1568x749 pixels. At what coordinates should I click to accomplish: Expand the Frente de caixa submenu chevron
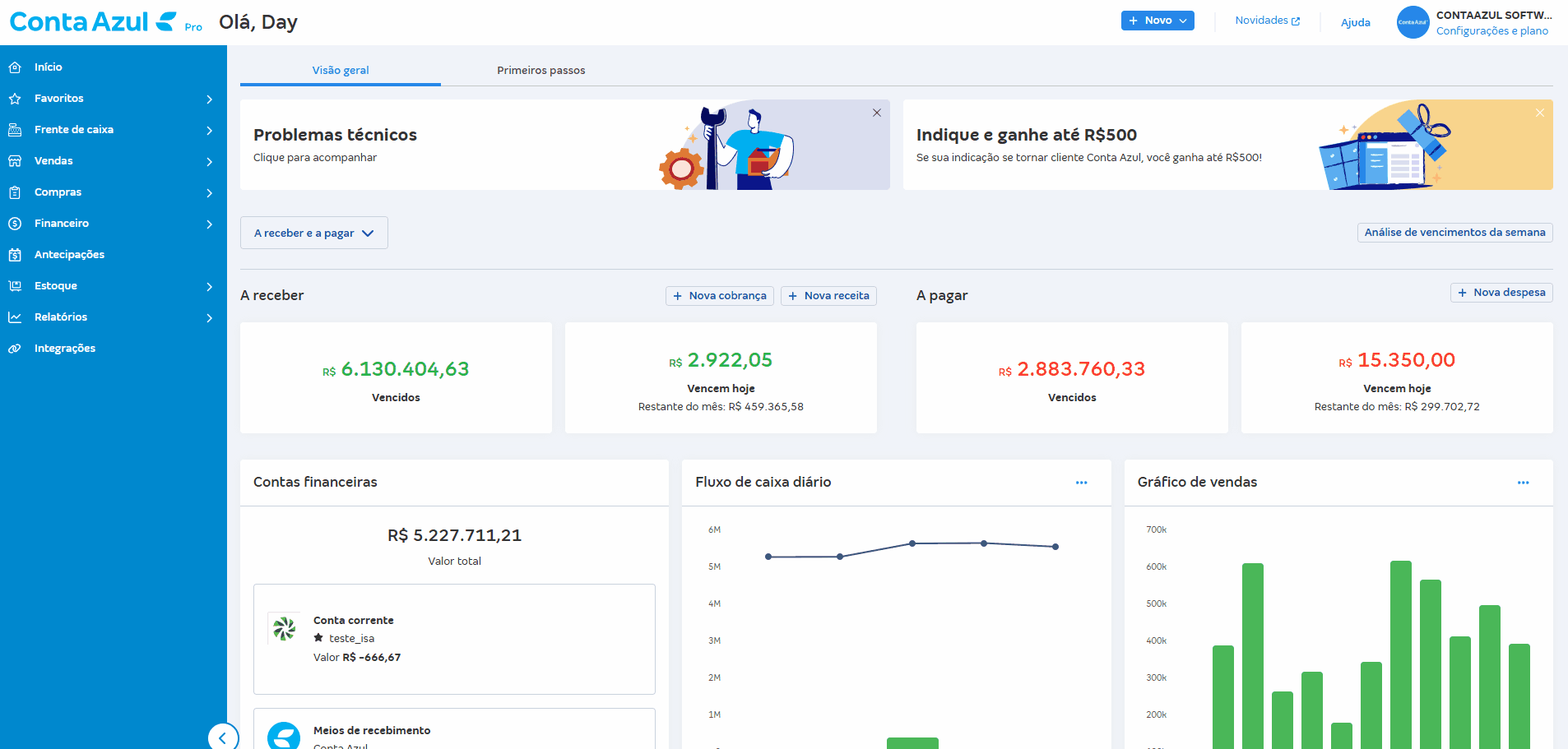pos(210,131)
